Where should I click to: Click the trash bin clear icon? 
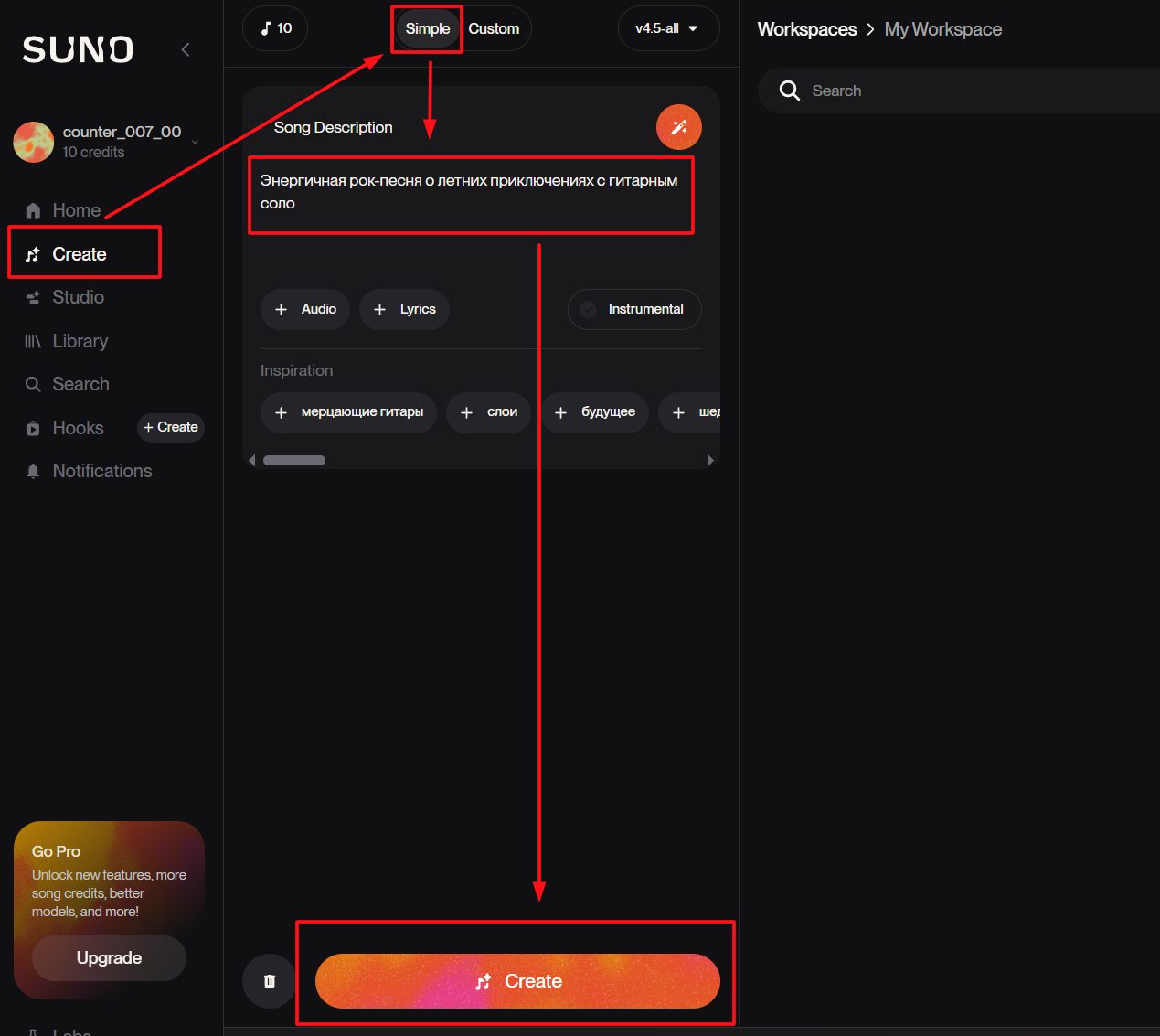click(269, 981)
